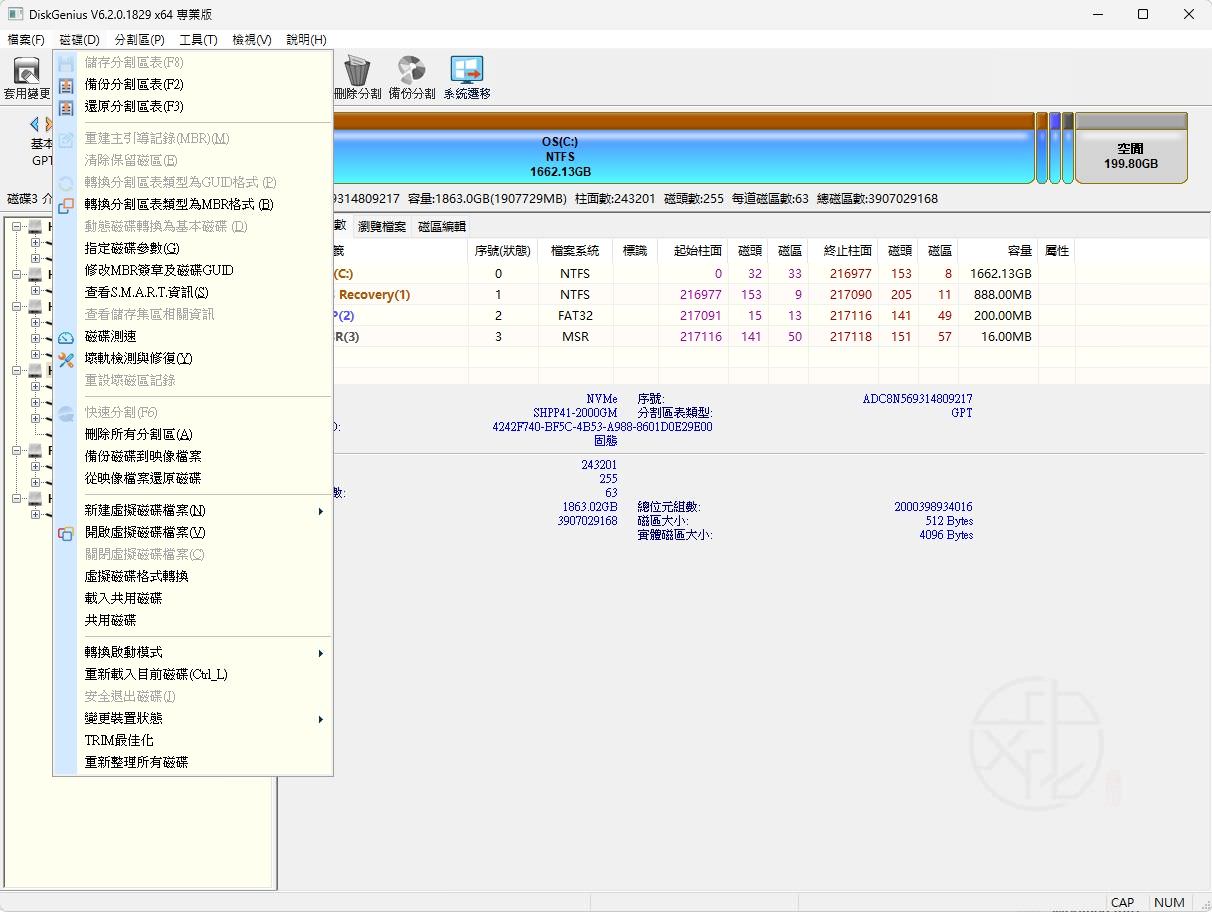The height and width of the screenshot is (912, 1212).
Task: Click the FAT32 file system cell
Action: click(x=575, y=316)
